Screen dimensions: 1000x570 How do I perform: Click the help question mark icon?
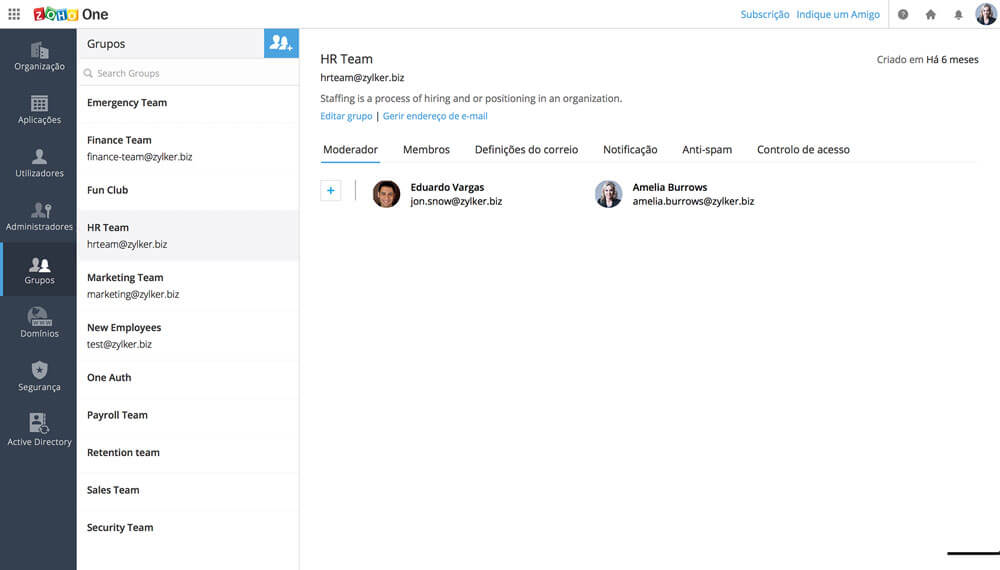(x=903, y=15)
